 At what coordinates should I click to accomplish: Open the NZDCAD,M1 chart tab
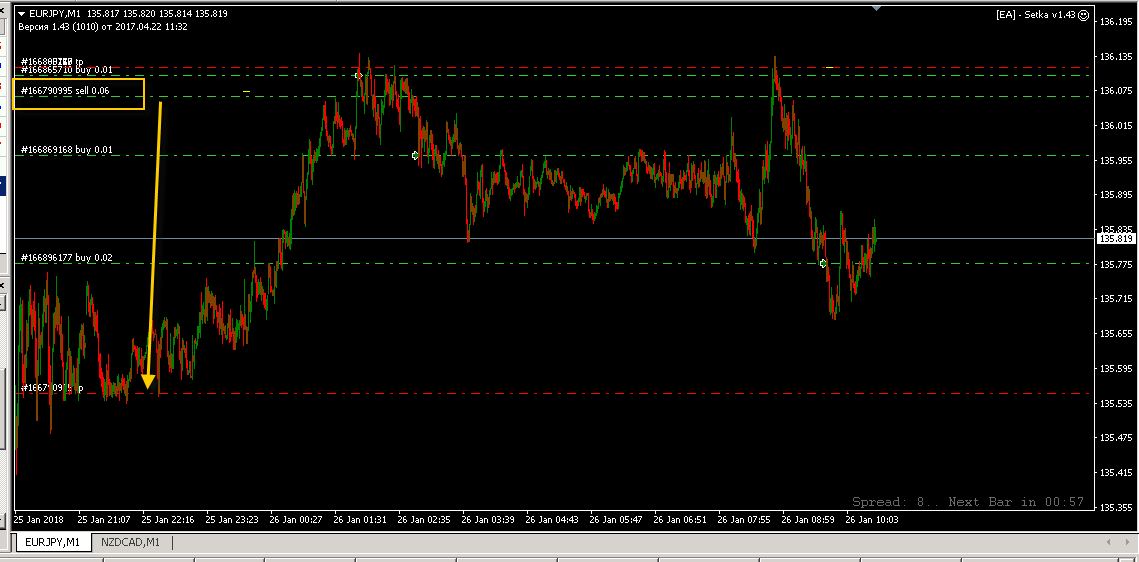[131, 542]
